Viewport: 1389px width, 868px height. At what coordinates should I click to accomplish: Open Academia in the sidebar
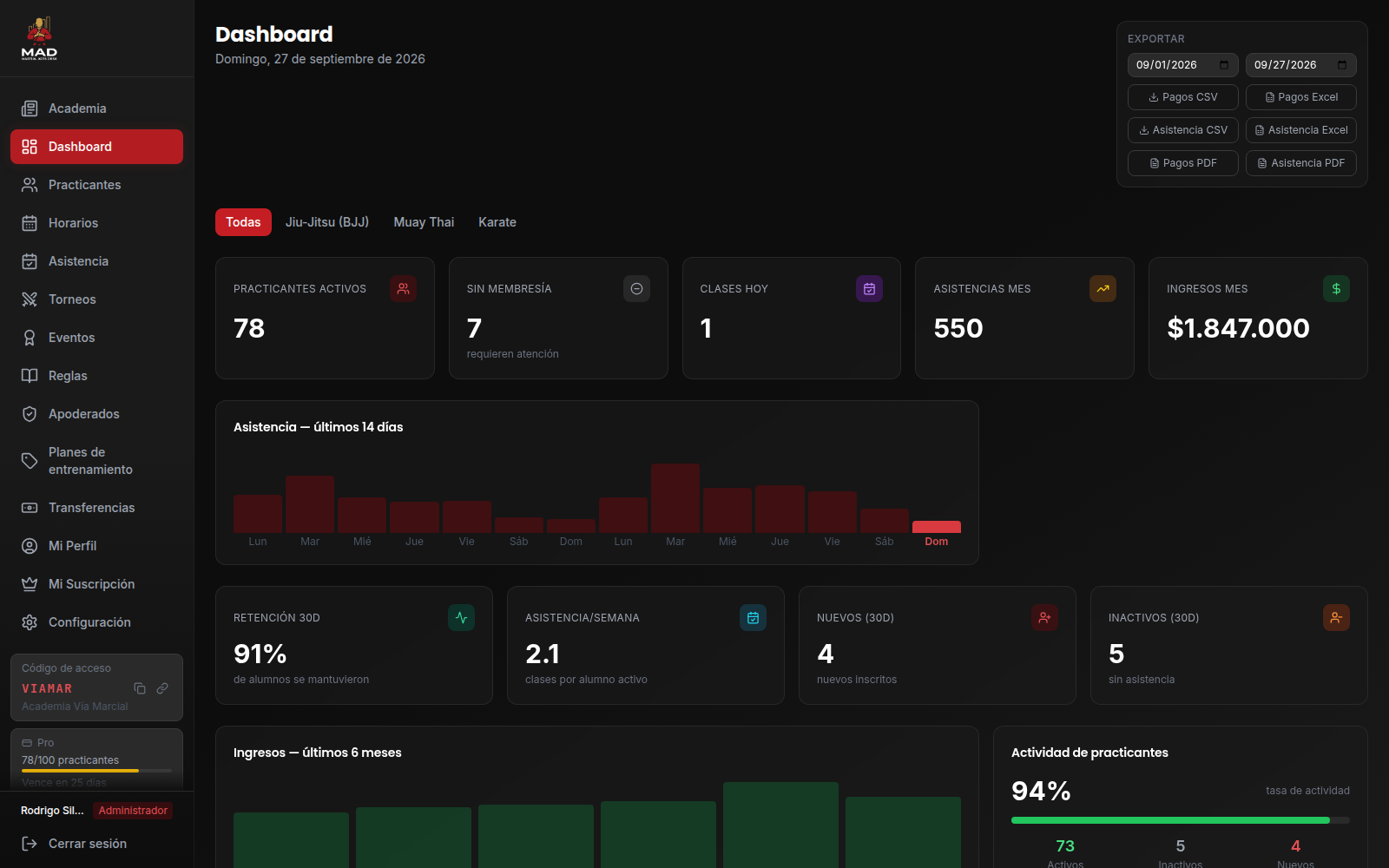[96, 108]
